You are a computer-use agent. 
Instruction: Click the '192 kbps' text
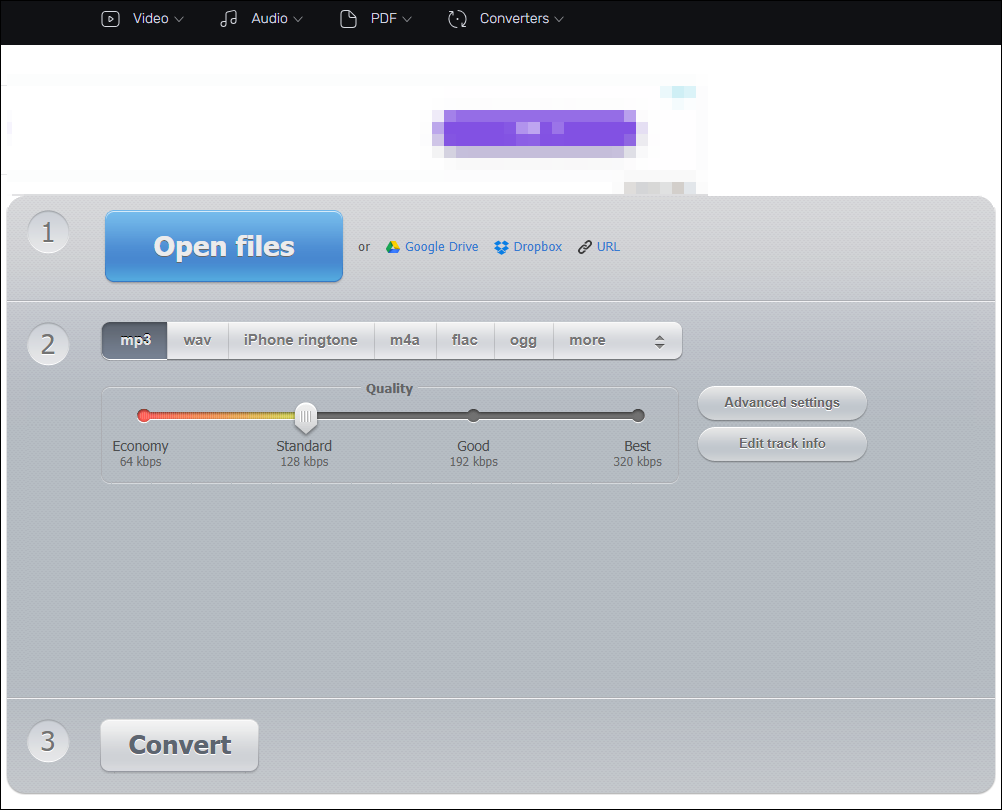[474, 461]
